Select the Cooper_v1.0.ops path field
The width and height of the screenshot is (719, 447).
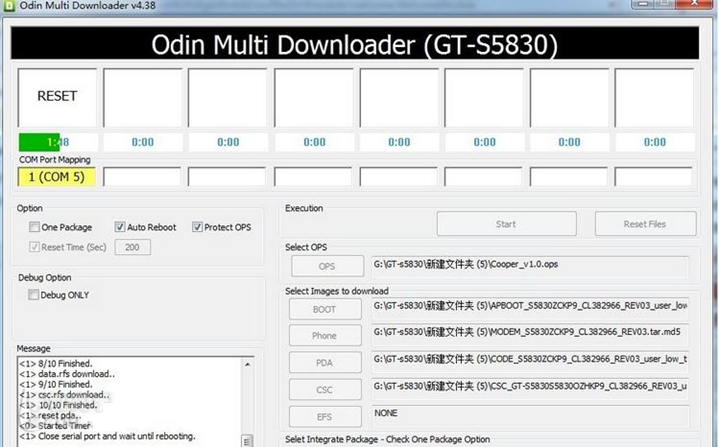[x=530, y=266]
